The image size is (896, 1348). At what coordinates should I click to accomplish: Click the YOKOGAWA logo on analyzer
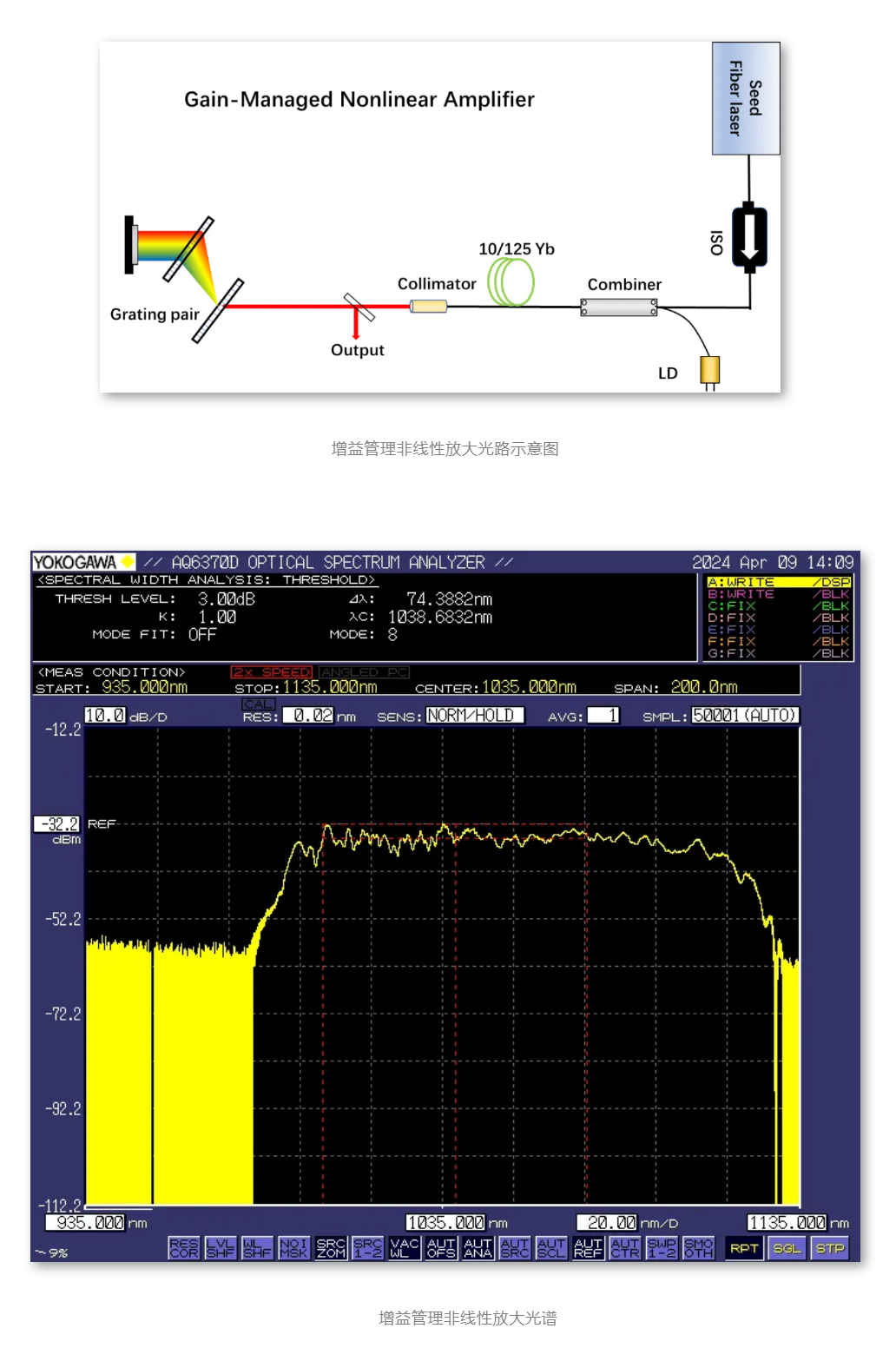(83, 562)
